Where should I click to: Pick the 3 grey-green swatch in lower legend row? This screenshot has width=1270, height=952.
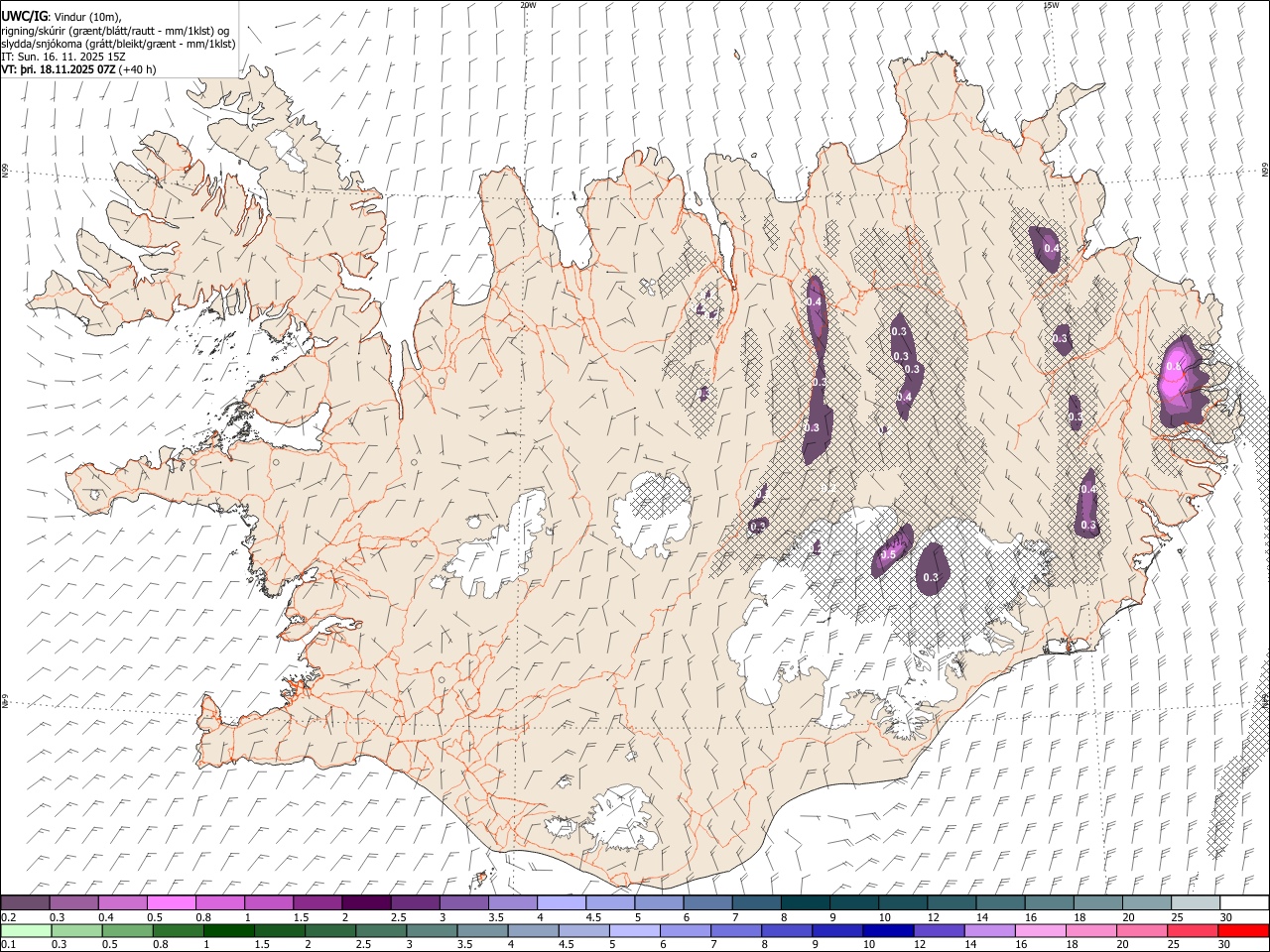432,931
